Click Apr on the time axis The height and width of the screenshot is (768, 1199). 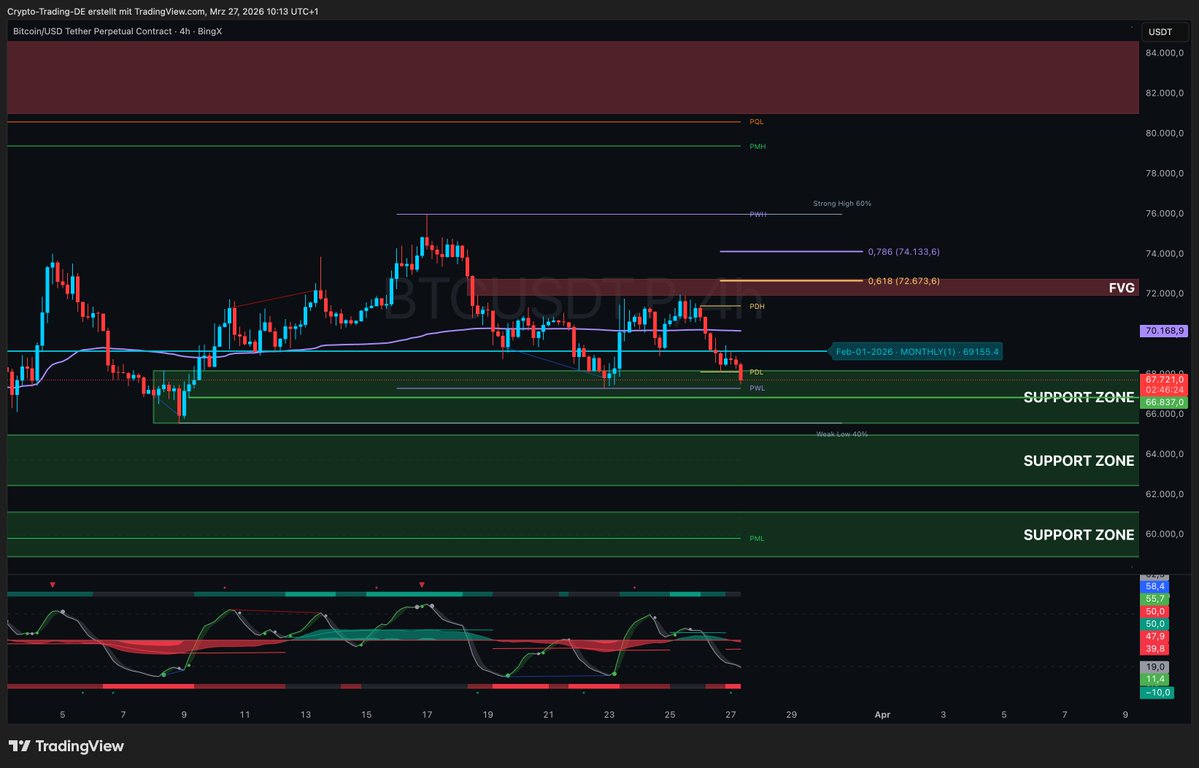[x=882, y=715]
